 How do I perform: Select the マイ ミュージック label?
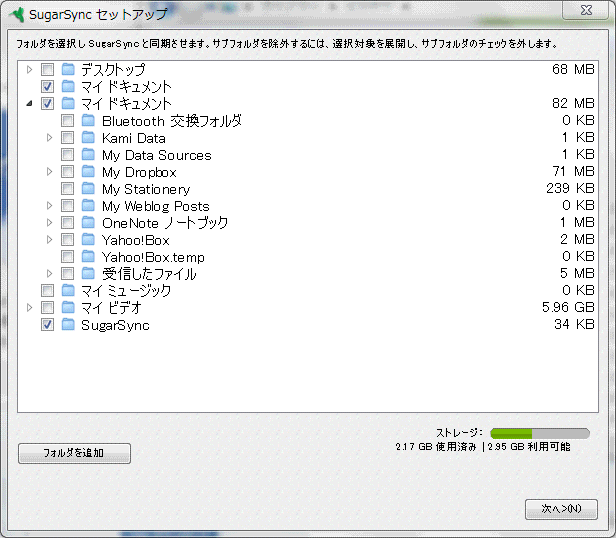[x=126, y=291]
